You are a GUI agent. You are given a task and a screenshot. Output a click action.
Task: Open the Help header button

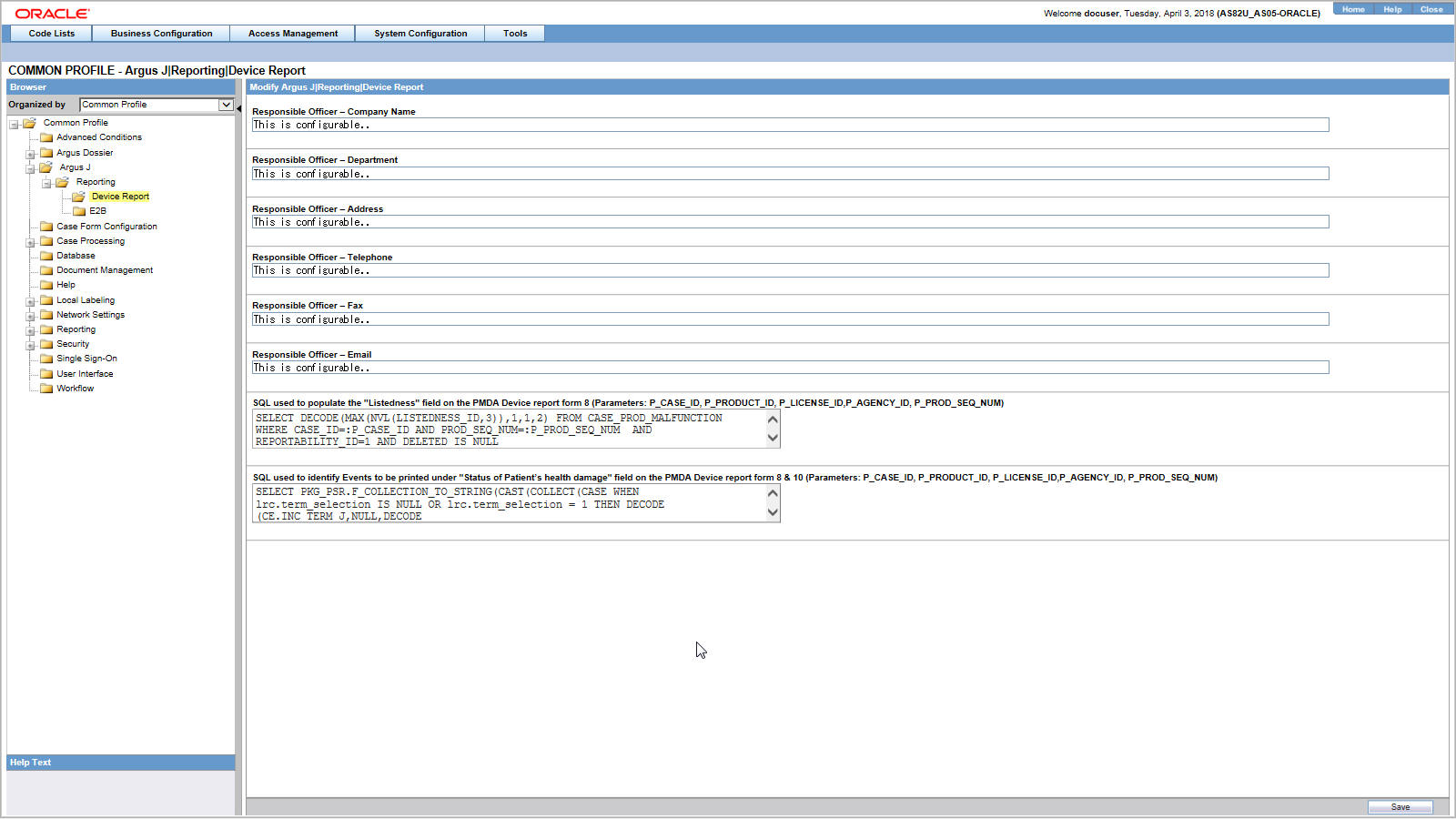point(1392,9)
